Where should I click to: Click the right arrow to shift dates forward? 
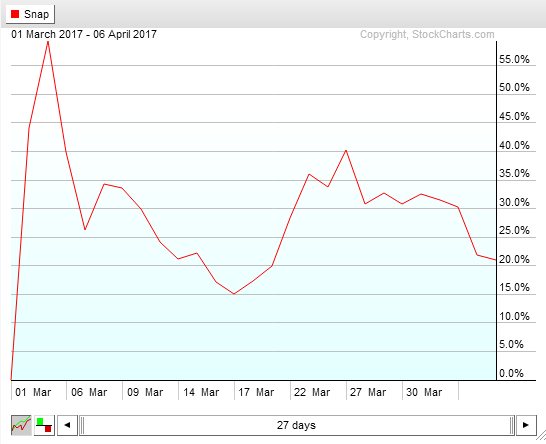pyautogui.click(x=526, y=425)
